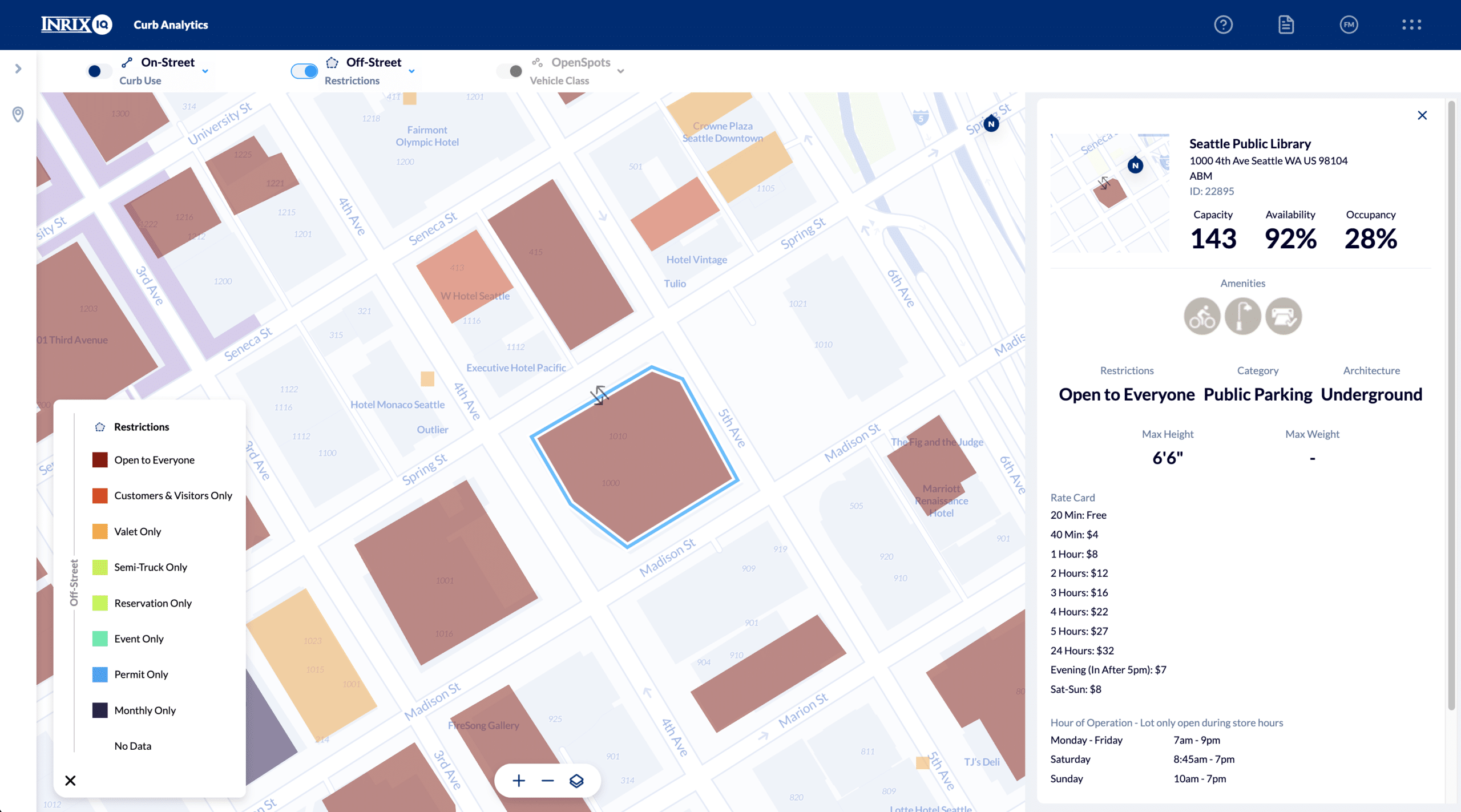Click the Restrictions legend header icon
Screen dimensions: 1461x812
(100, 427)
